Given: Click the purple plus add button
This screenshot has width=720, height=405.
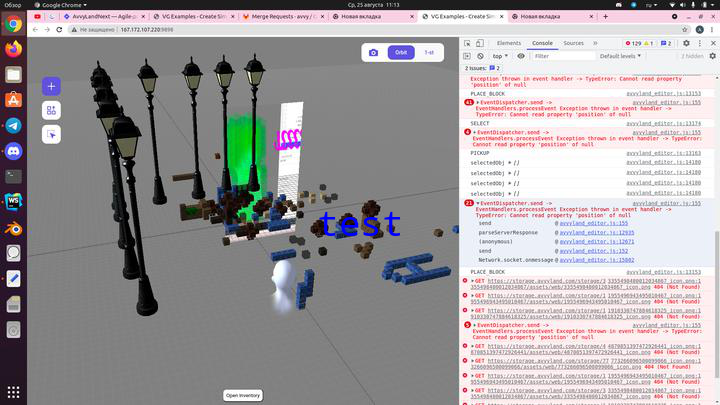Looking at the screenshot, I should (x=51, y=86).
